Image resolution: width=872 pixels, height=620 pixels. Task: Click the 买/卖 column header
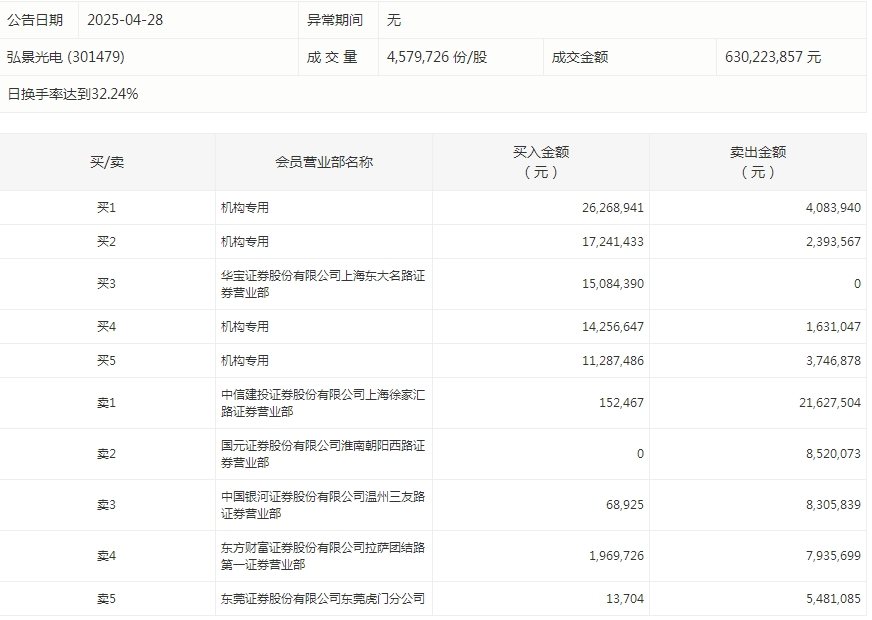107,162
